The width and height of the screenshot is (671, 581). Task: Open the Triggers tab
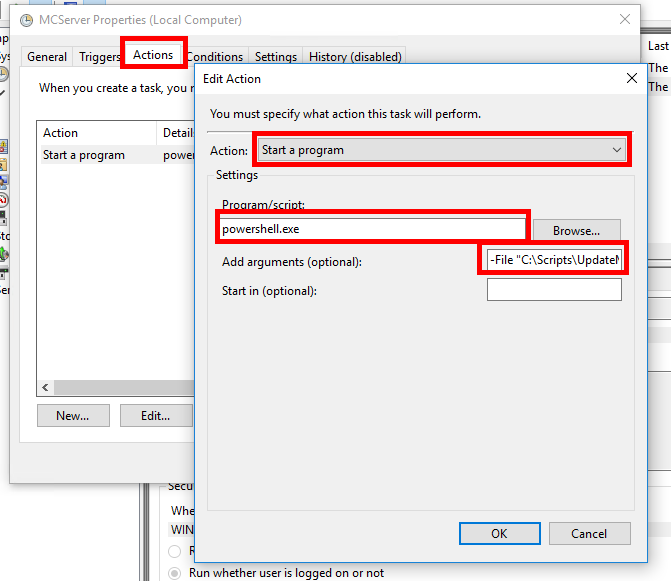(x=99, y=56)
